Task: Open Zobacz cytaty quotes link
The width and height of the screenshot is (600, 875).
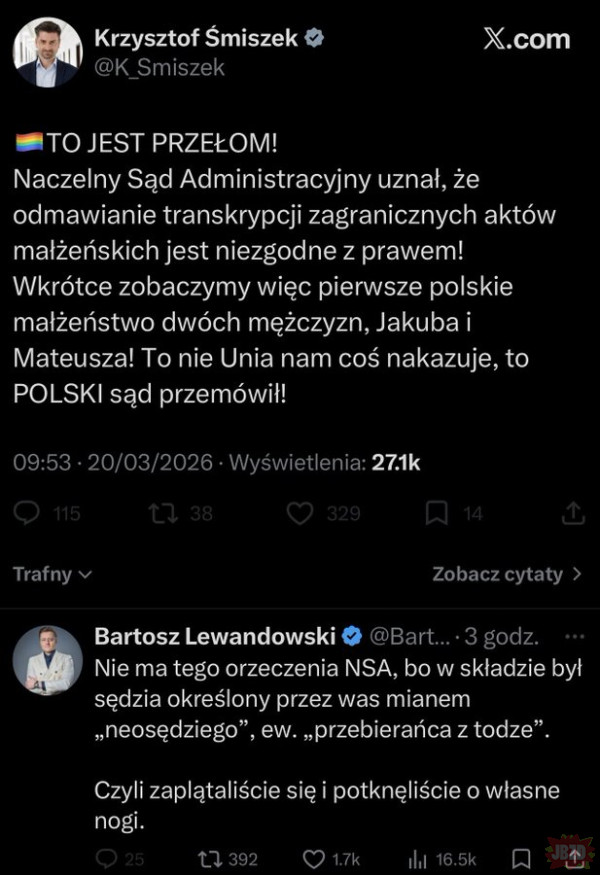Action: [507, 575]
